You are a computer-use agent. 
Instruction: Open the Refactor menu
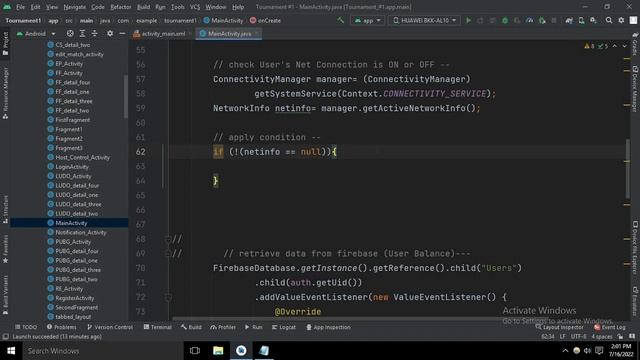121,7
